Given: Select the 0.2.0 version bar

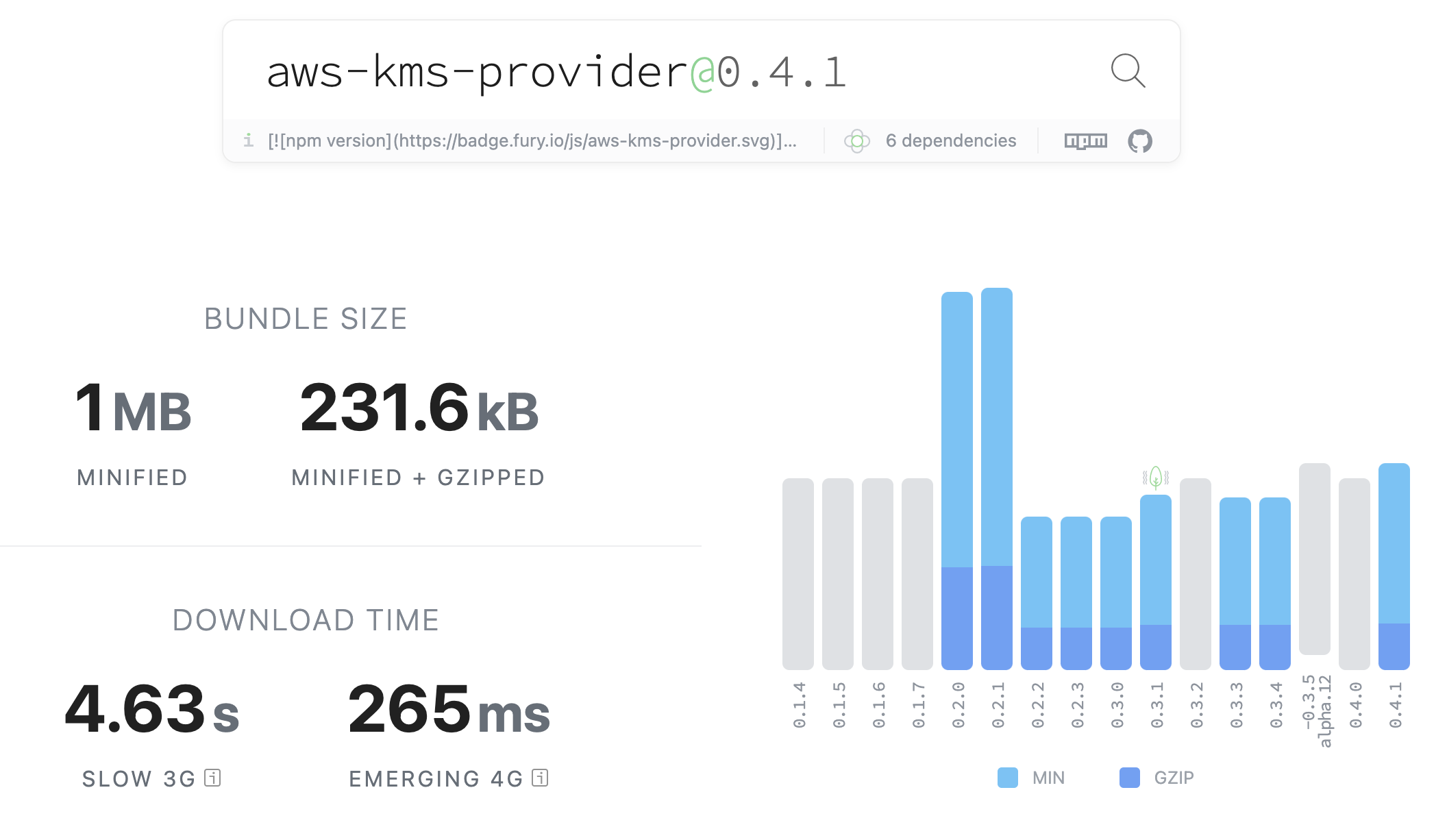Looking at the screenshot, I should 956,480.
